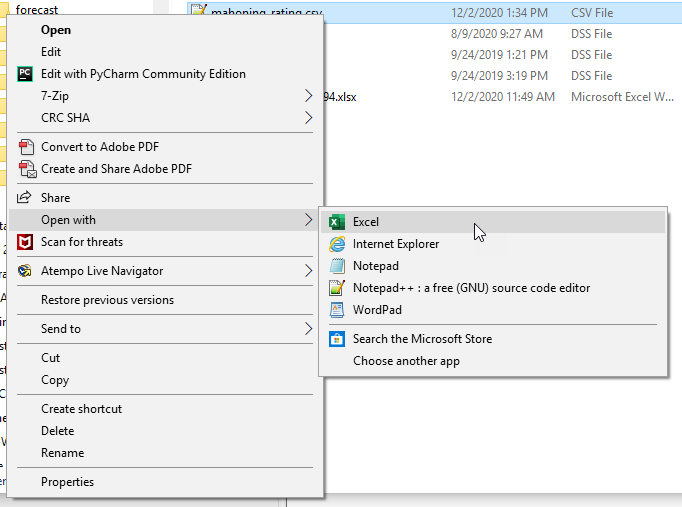
Task: Select Create shortcut
Action: pos(165,409)
